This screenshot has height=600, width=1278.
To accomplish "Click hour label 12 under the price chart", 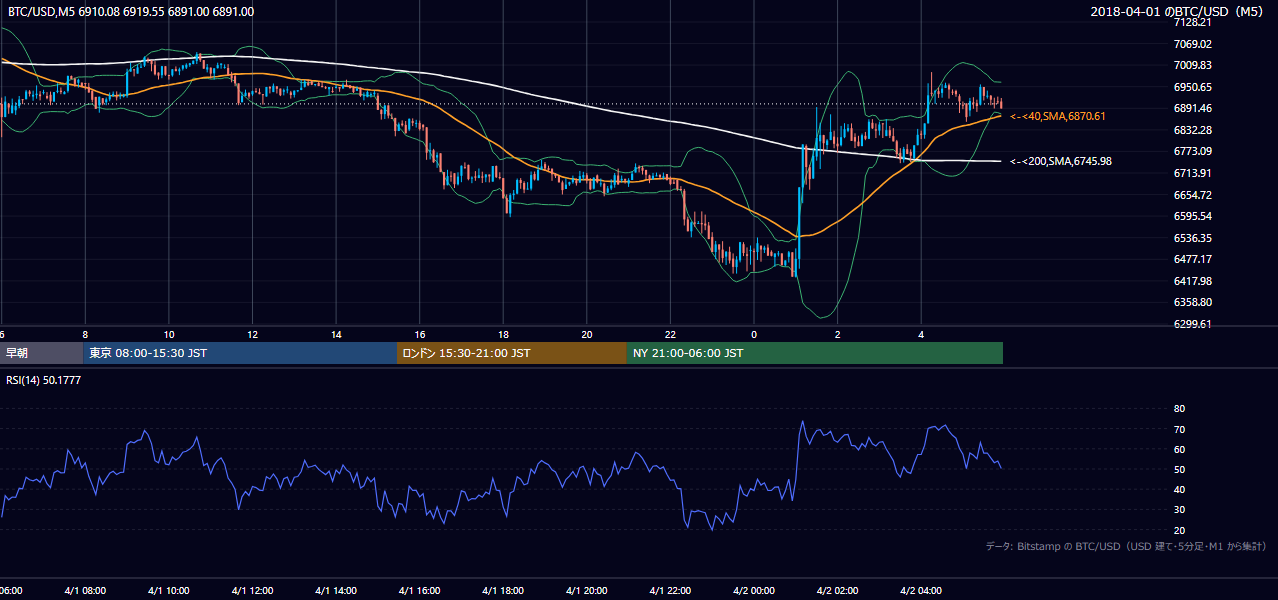I will click(x=253, y=335).
